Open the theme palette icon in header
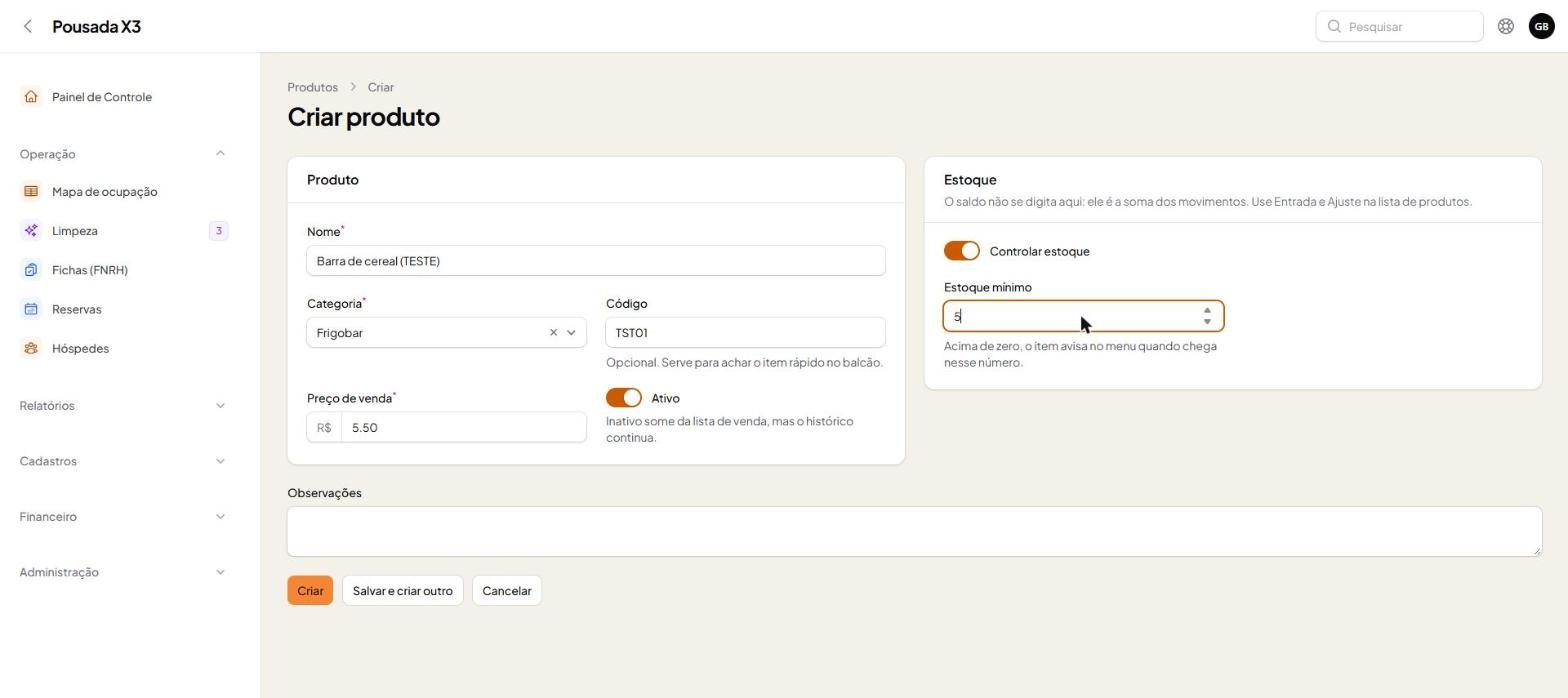 [1505, 27]
